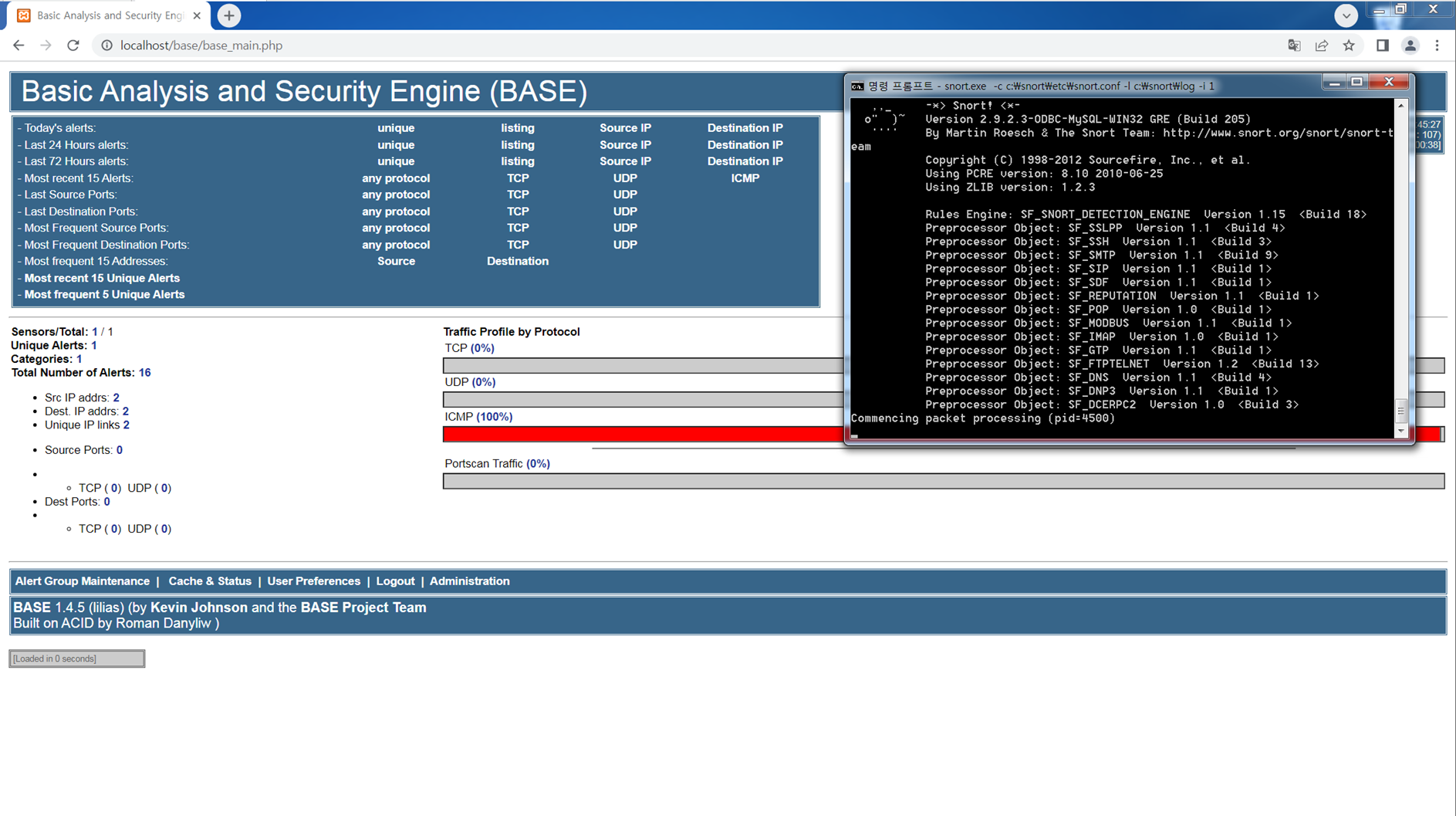
Task: Open User Preferences
Action: coord(313,581)
